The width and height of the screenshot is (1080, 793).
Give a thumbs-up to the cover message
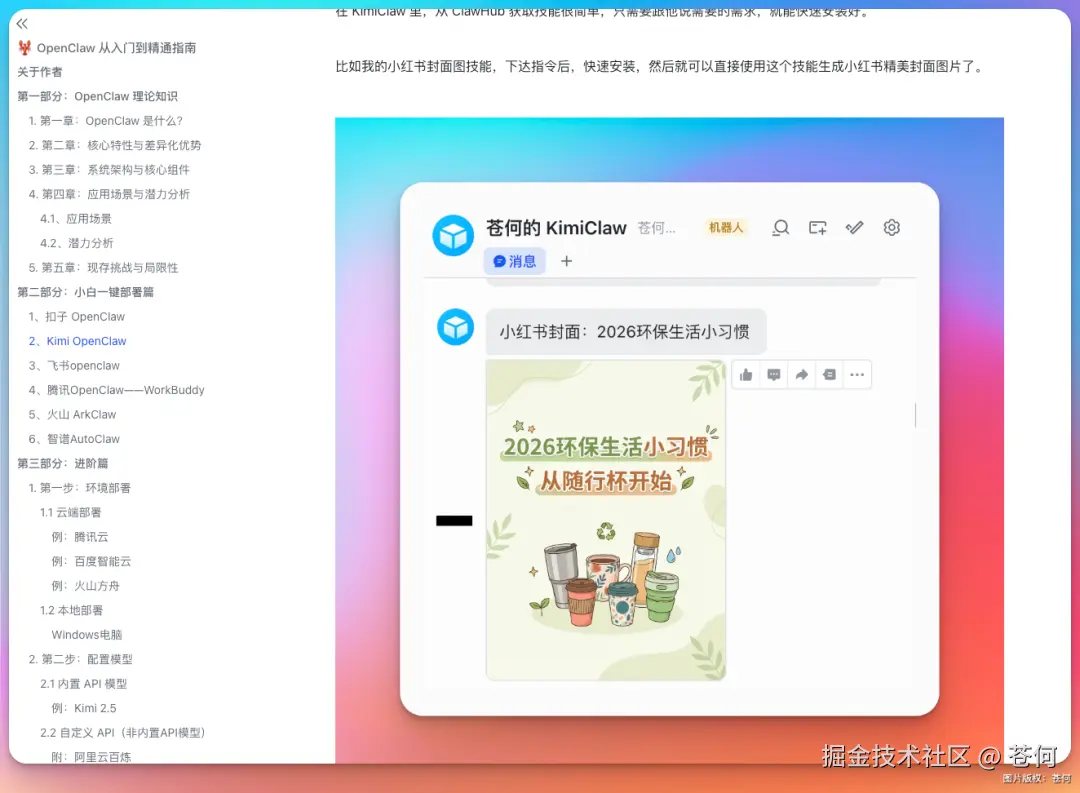point(744,374)
